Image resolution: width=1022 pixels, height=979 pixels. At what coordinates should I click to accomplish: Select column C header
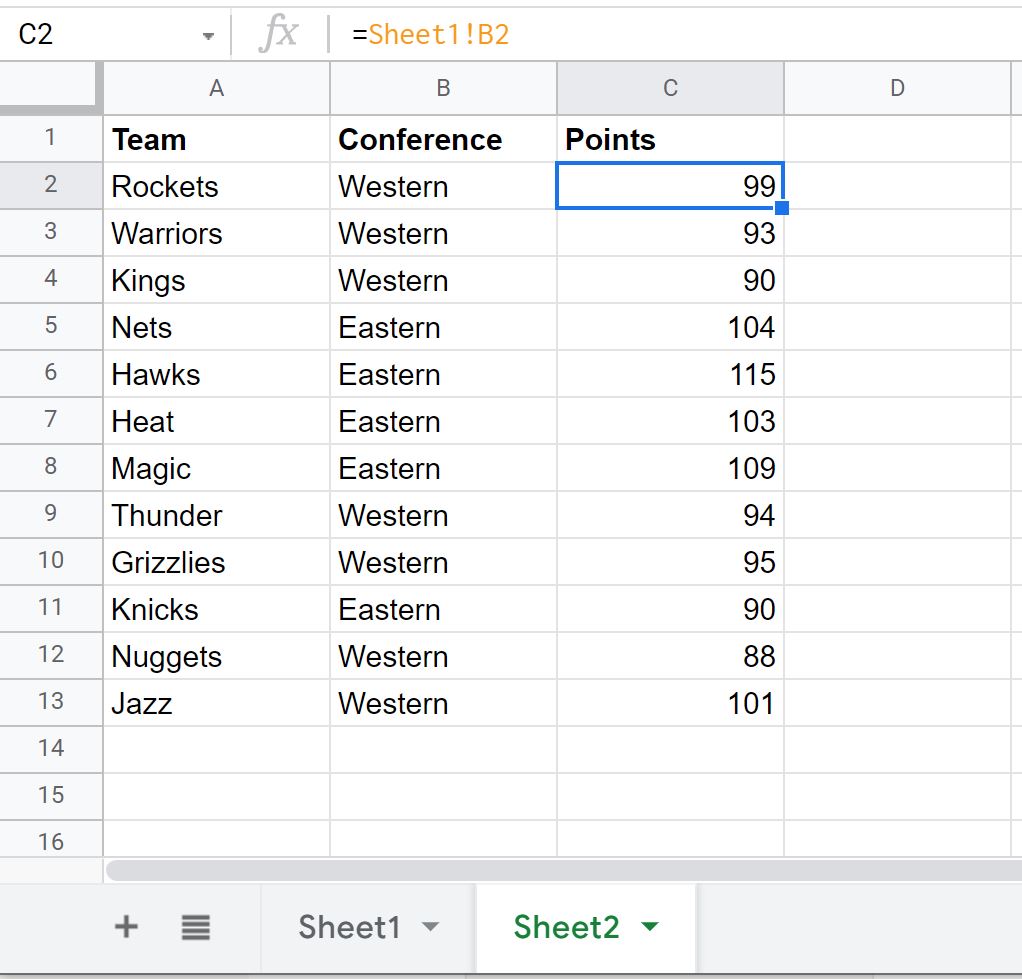(x=670, y=88)
